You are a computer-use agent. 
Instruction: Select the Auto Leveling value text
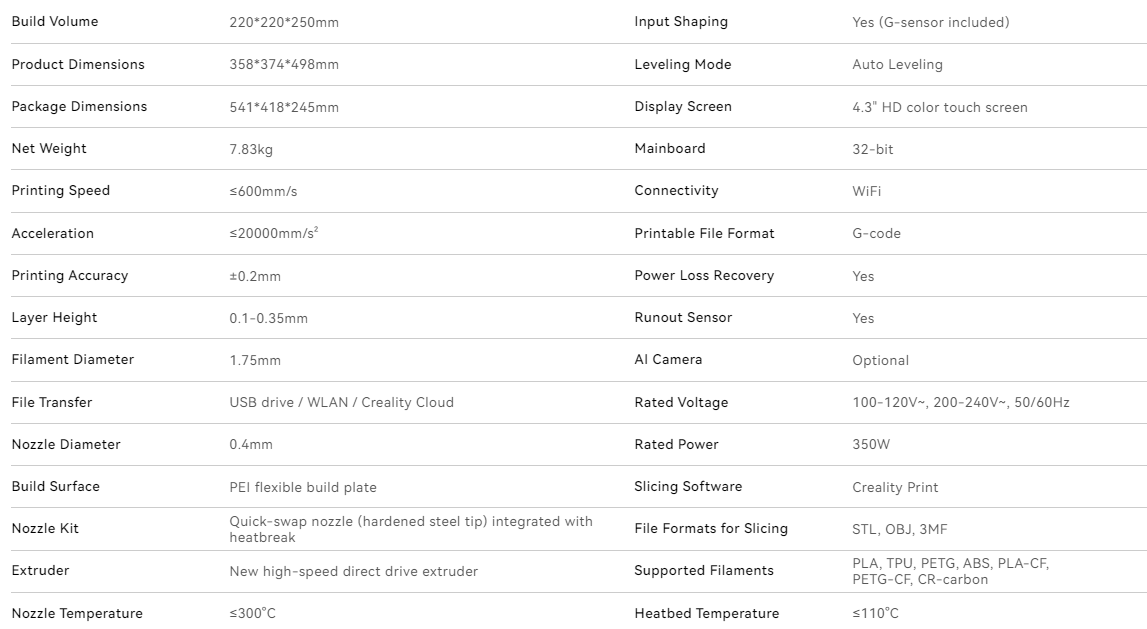[897, 65]
